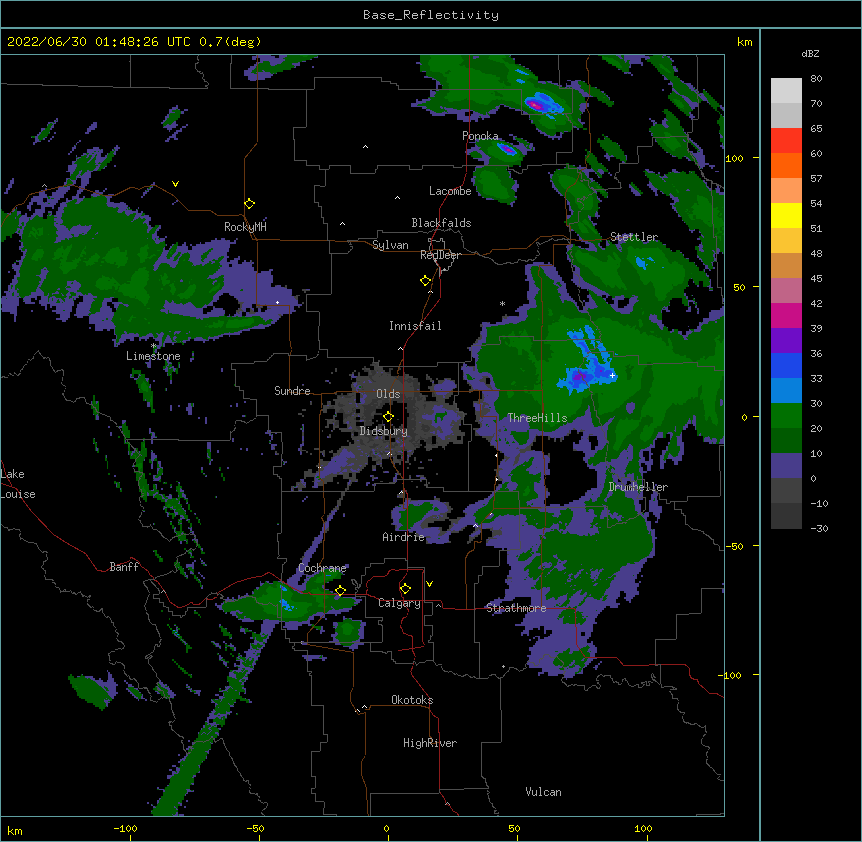The height and width of the screenshot is (842, 862).
Task: Click the Base_Reflectivity title text
Action: click(431, 15)
